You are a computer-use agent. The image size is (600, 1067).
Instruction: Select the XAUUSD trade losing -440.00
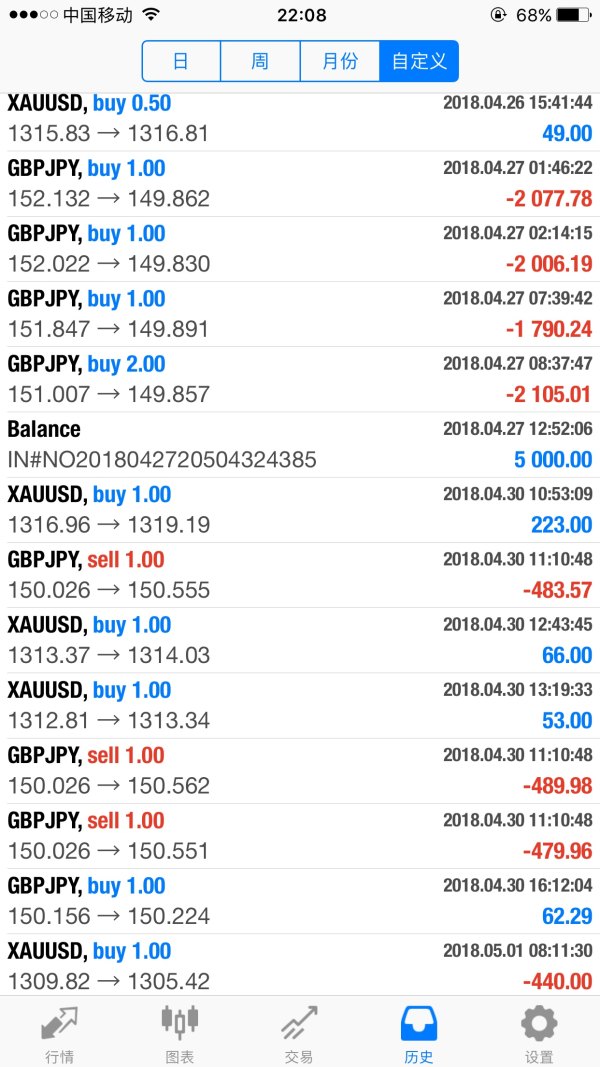(300, 966)
